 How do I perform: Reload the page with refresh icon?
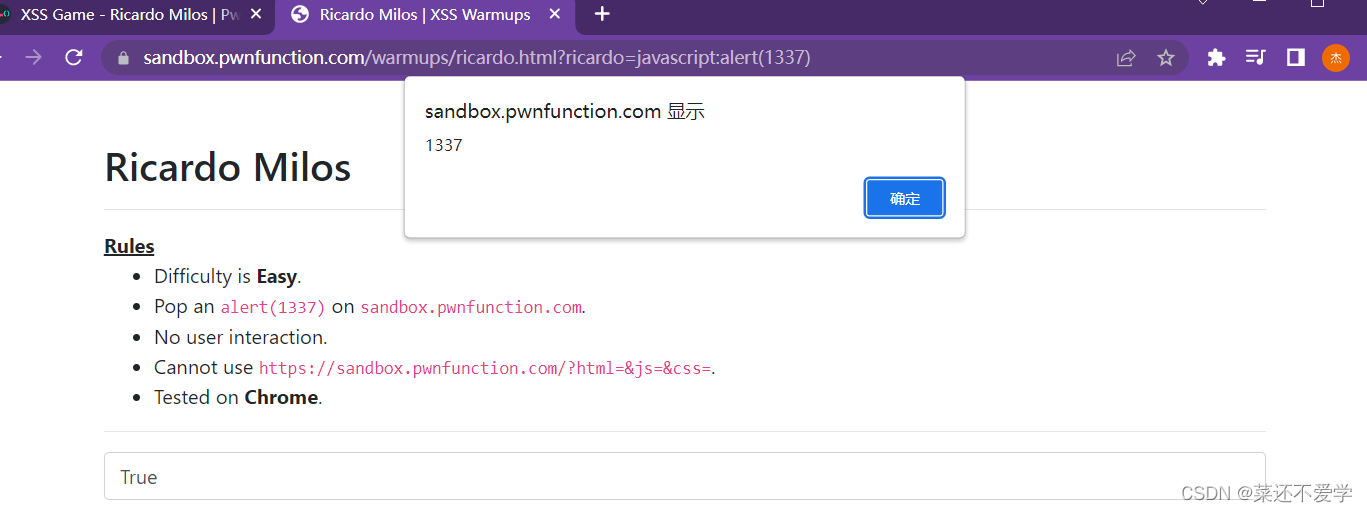click(73, 58)
